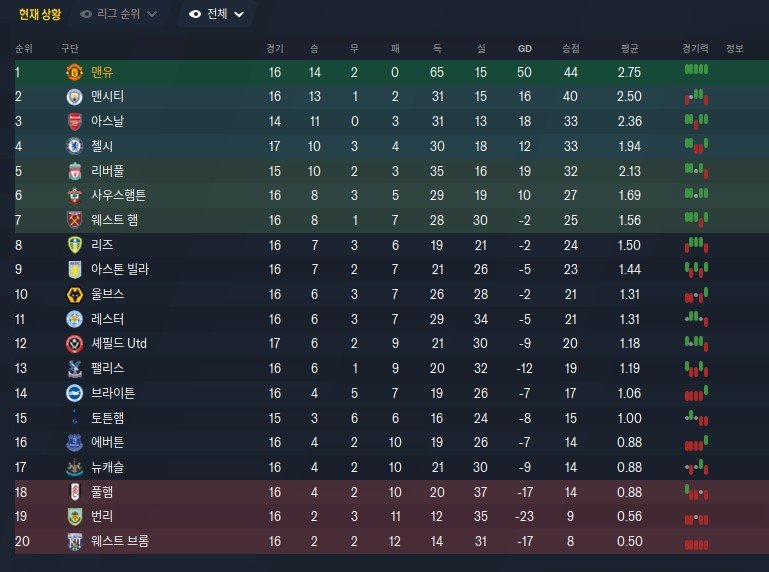Click the Manchester United club crest
This screenshot has height=572, width=769.
[x=75, y=73]
